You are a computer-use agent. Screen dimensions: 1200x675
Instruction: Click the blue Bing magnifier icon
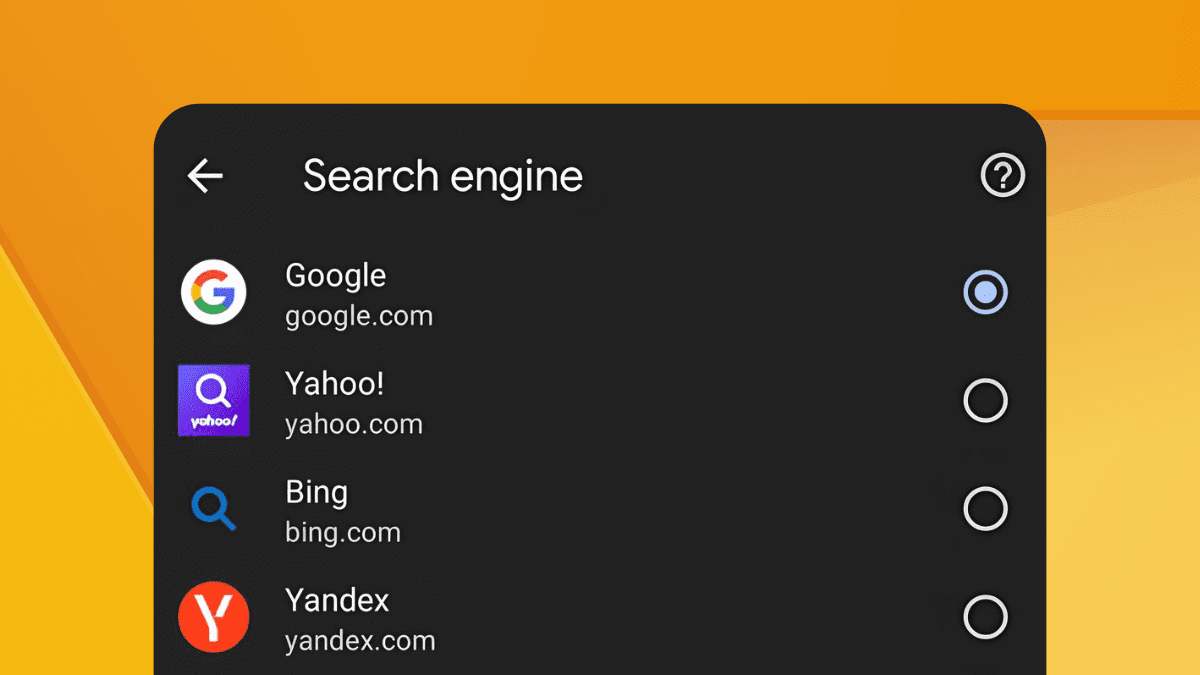(214, 508)
